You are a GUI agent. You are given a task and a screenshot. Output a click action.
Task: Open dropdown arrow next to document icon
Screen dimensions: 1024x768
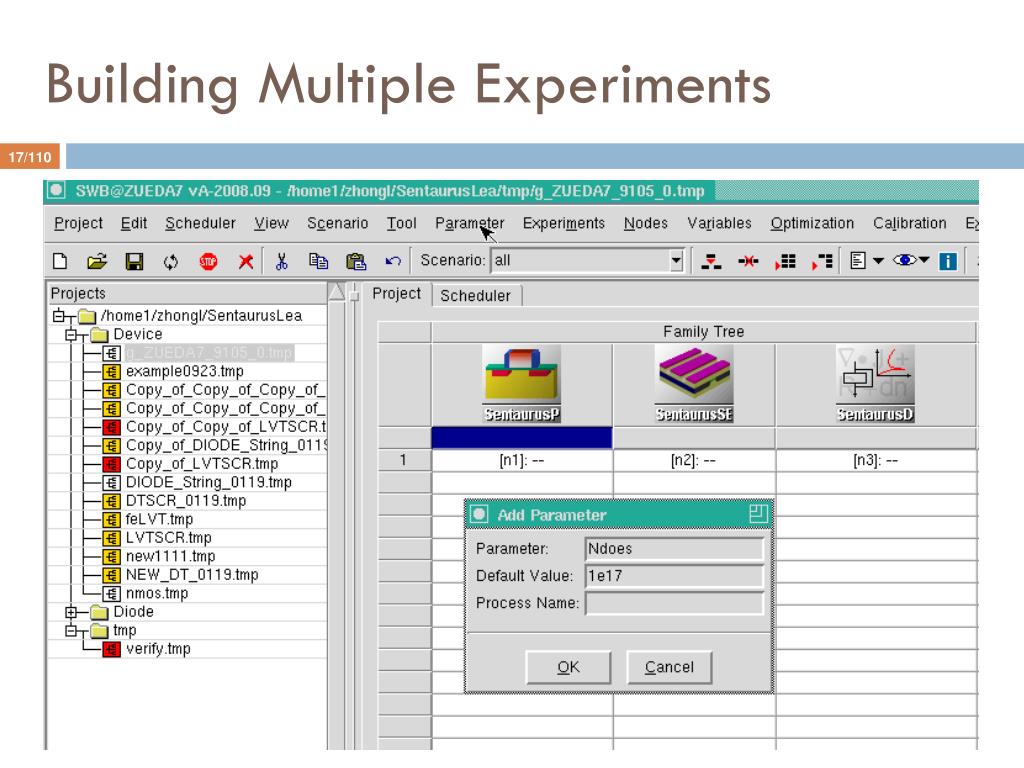tap(878, 261)
